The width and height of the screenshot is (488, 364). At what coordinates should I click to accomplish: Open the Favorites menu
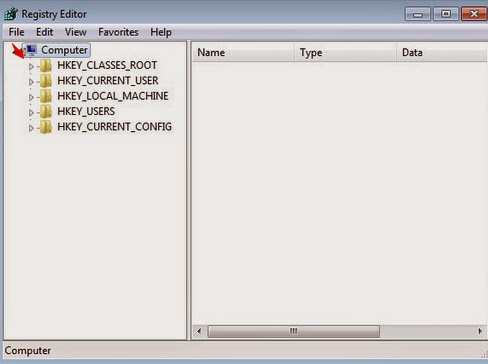pos(118,32)
